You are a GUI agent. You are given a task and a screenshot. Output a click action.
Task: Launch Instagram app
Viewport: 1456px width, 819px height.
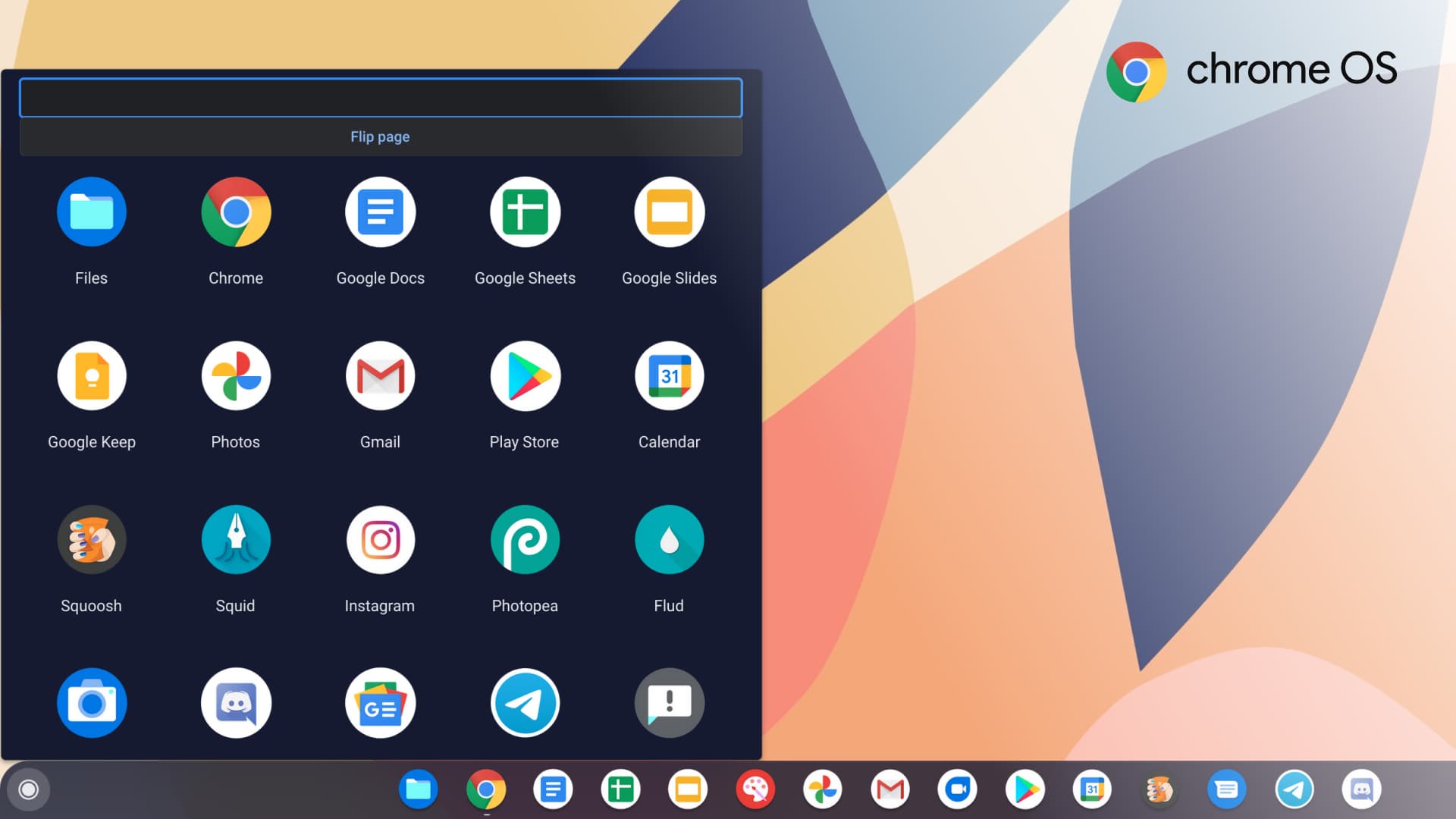click(380, 540)
